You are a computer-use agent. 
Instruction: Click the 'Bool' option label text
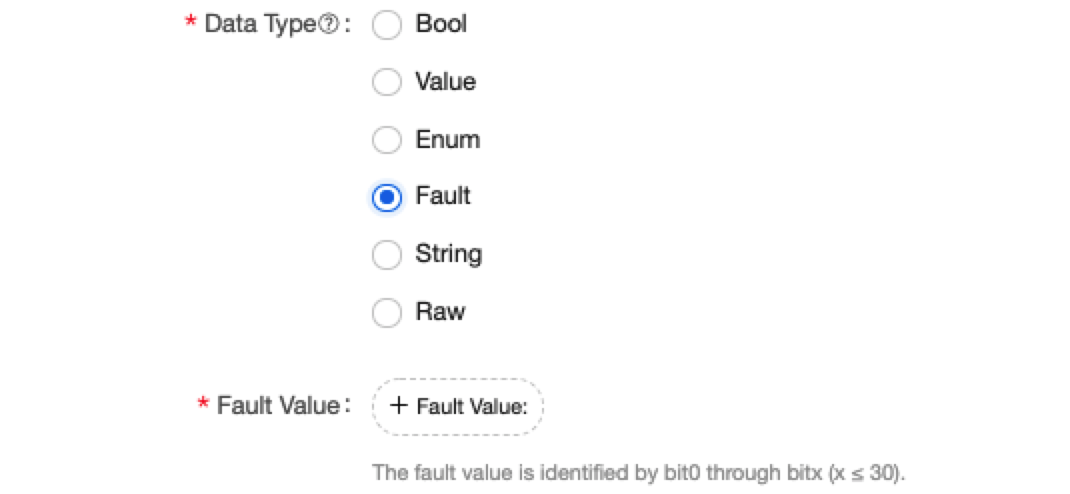[x=441, y=24]
